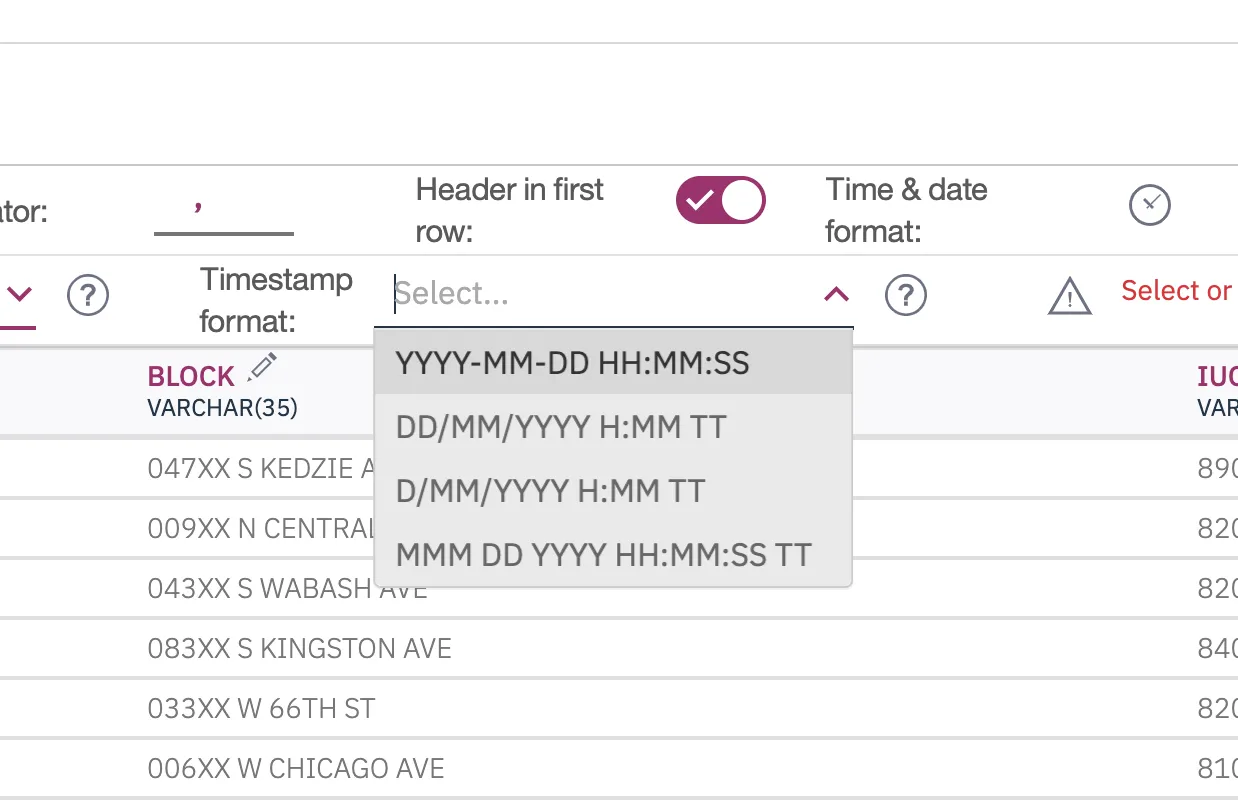Image resolution: width=1238 pixels, height=804 pixels.
Task: Click the Timestamp format Select input field
Action: click(600, 294)
